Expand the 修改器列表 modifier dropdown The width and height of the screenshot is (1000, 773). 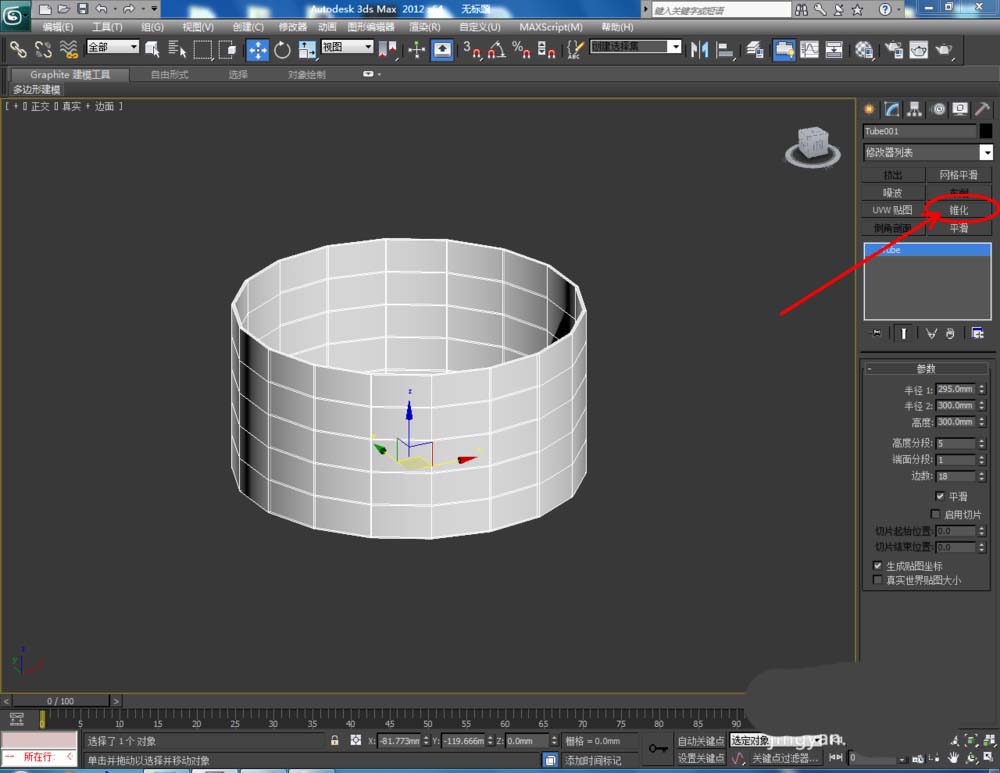[986, 152]
